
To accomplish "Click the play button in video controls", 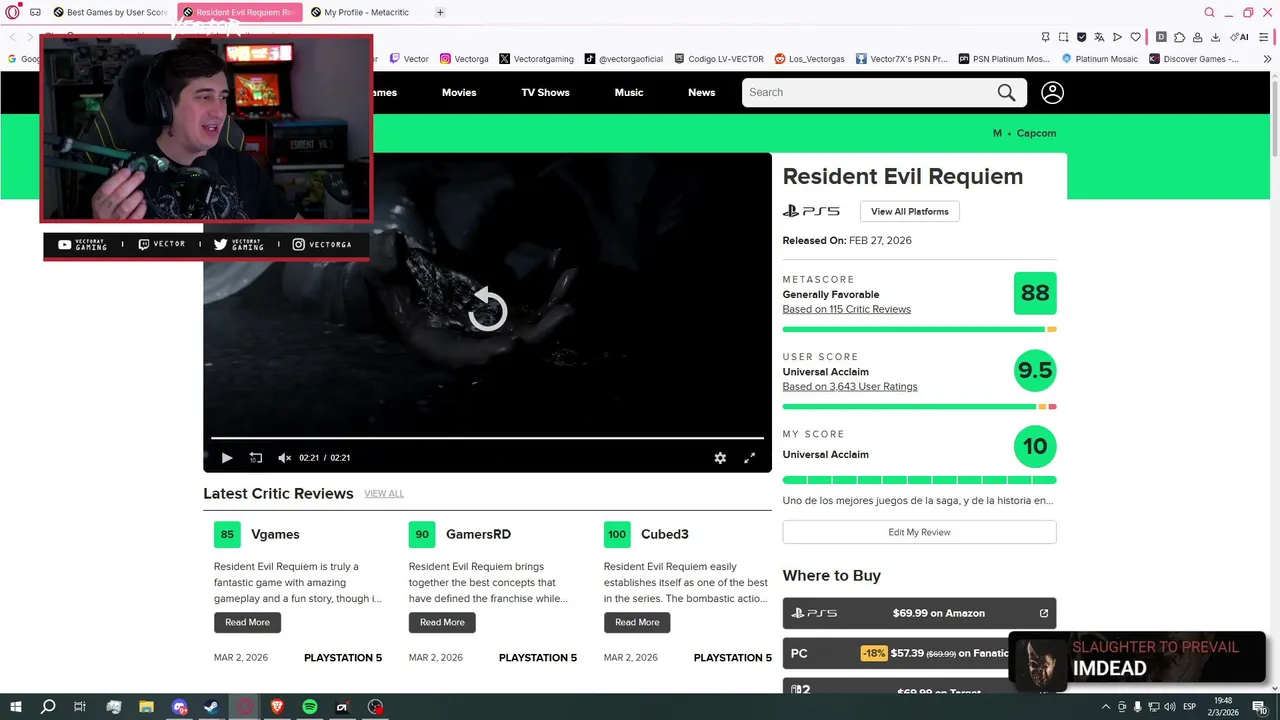I will tap(227, 458).
